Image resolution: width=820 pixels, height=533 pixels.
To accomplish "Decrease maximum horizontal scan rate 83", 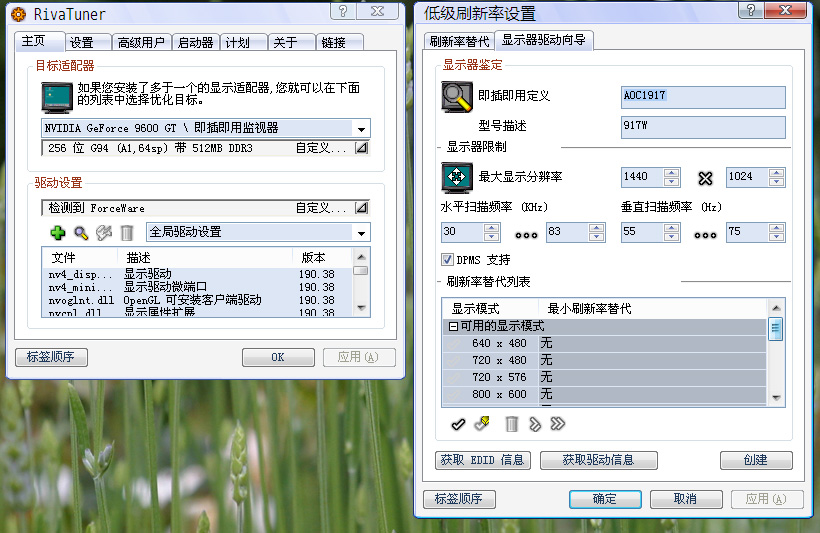I will click(x=596, y=237).
